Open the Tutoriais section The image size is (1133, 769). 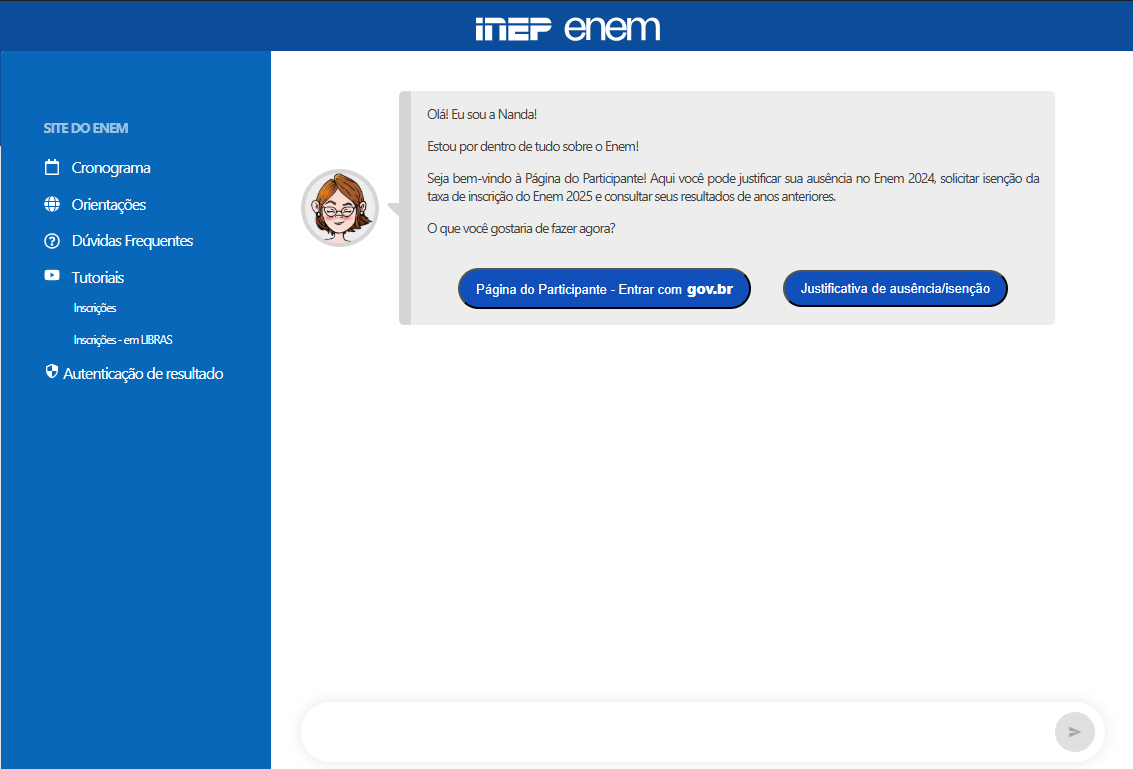(98, 278)
